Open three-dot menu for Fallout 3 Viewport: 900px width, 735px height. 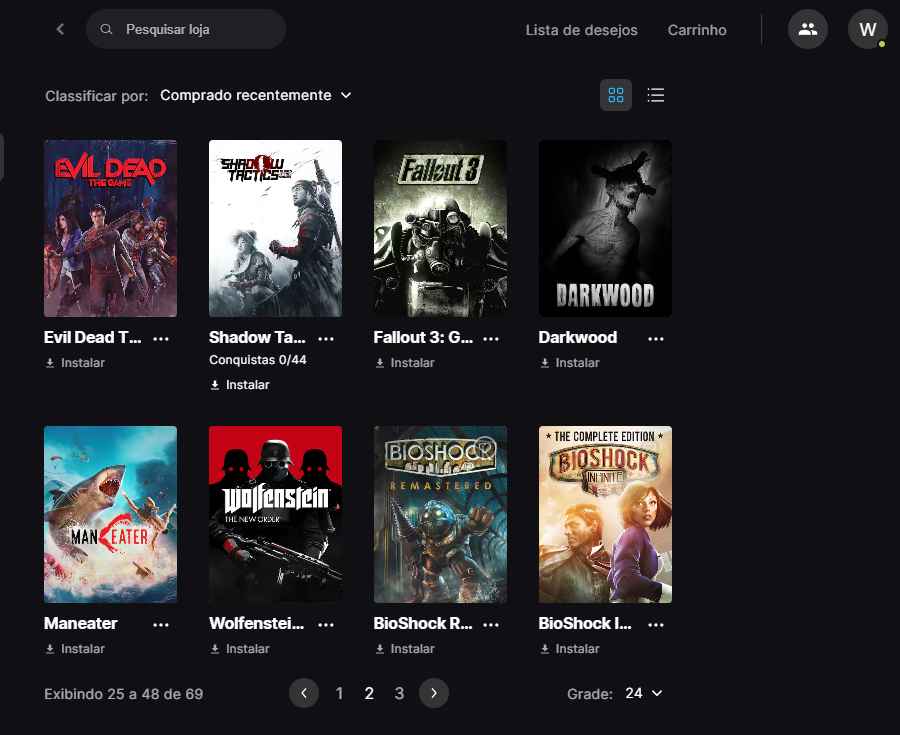491,338
